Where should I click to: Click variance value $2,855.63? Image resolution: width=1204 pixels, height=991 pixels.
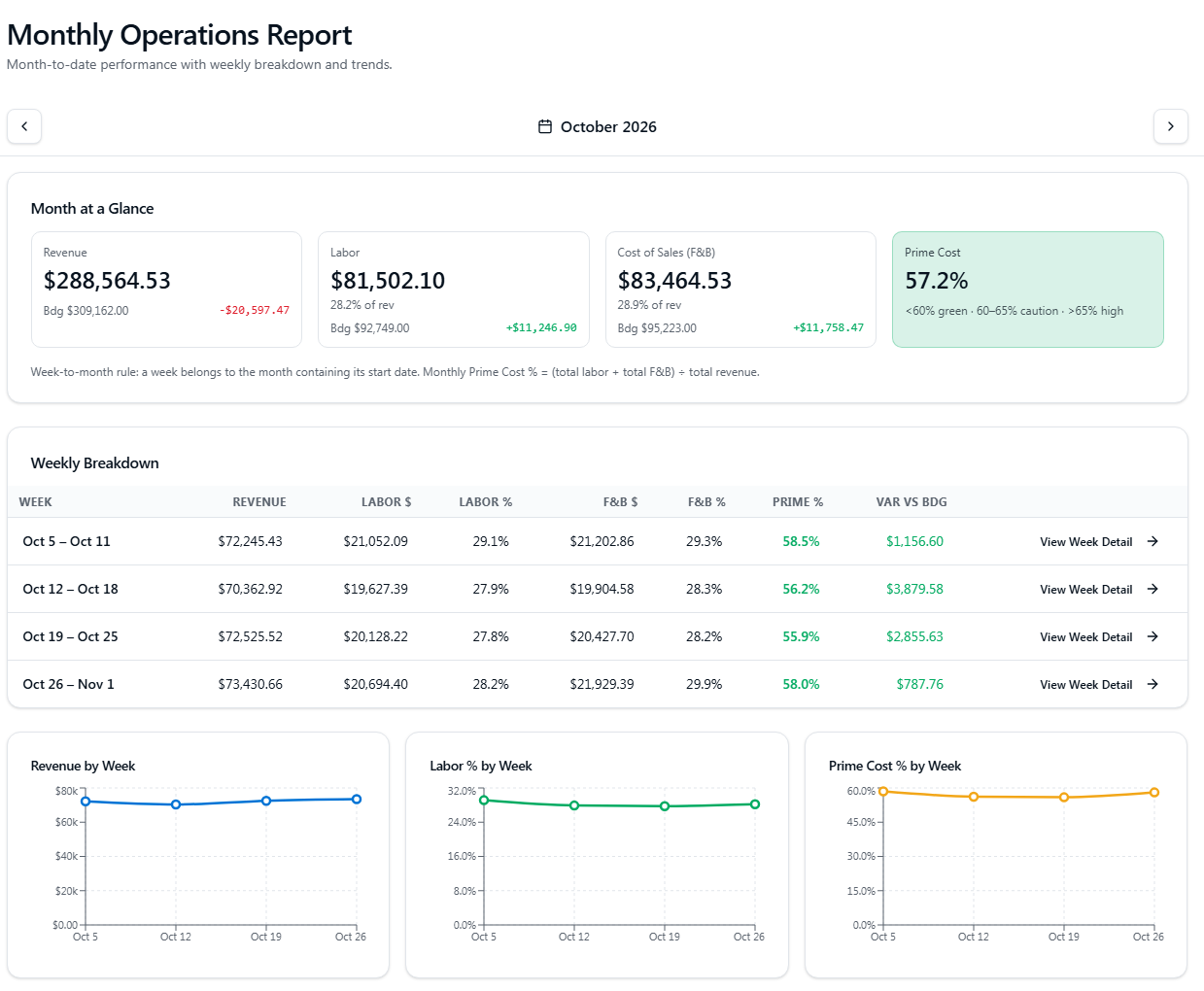coord(914,636)
